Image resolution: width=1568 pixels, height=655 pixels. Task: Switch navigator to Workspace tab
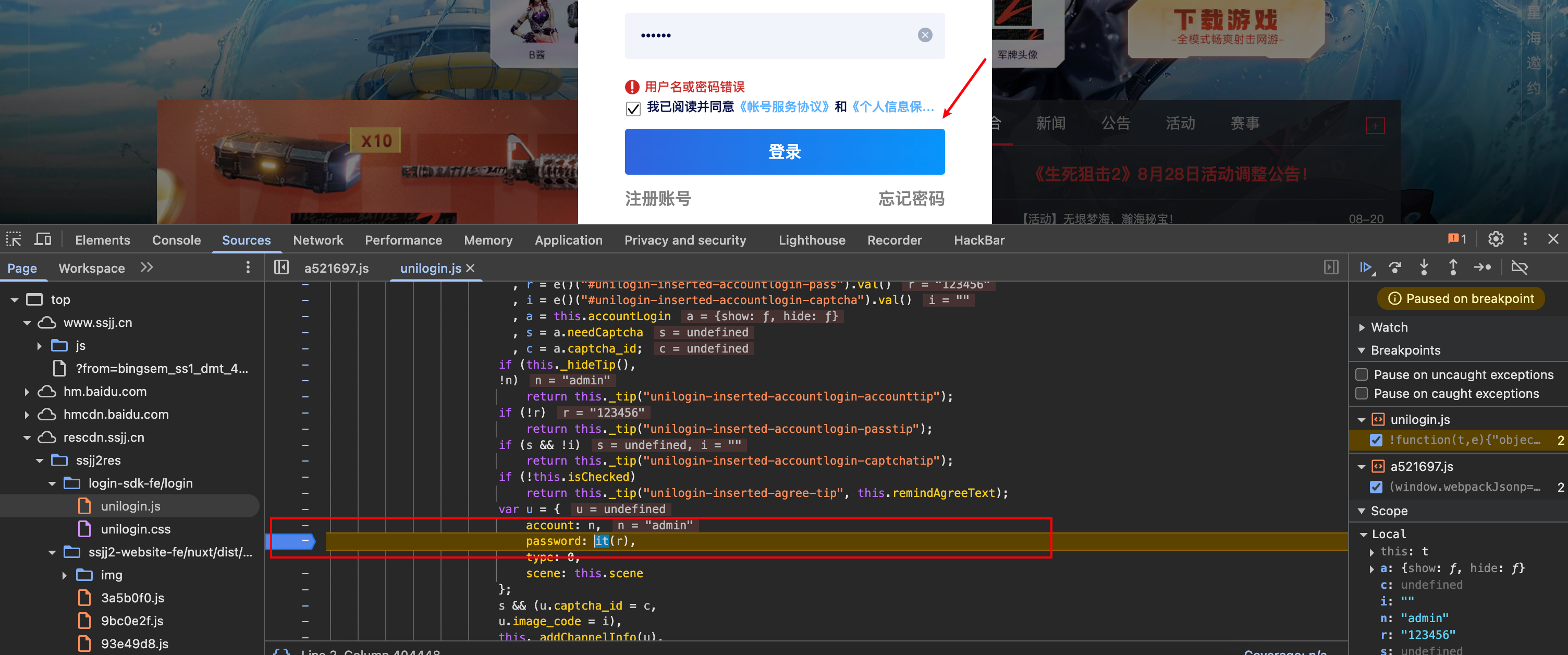point(91,268)
